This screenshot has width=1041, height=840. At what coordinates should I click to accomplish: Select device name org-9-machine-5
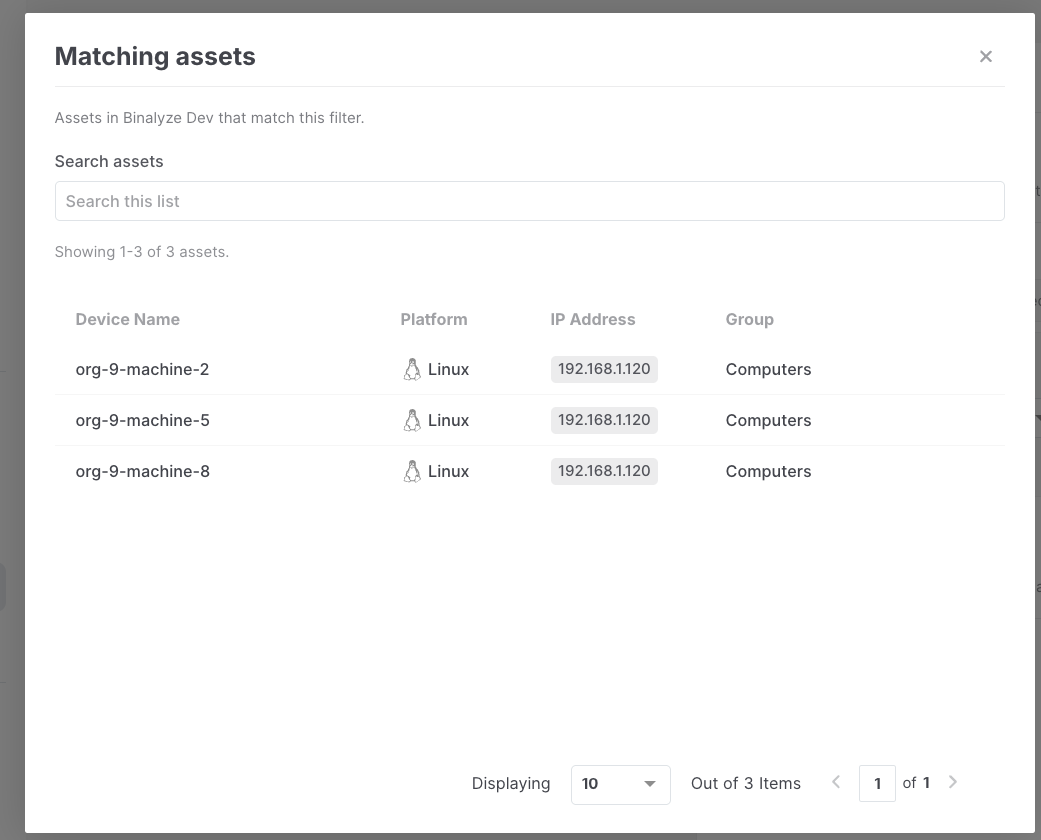(142, 420)
